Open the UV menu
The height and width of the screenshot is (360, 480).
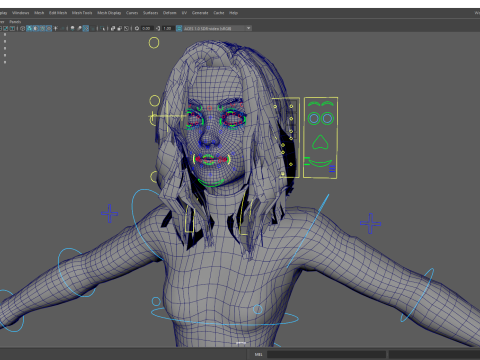[184, 13]
